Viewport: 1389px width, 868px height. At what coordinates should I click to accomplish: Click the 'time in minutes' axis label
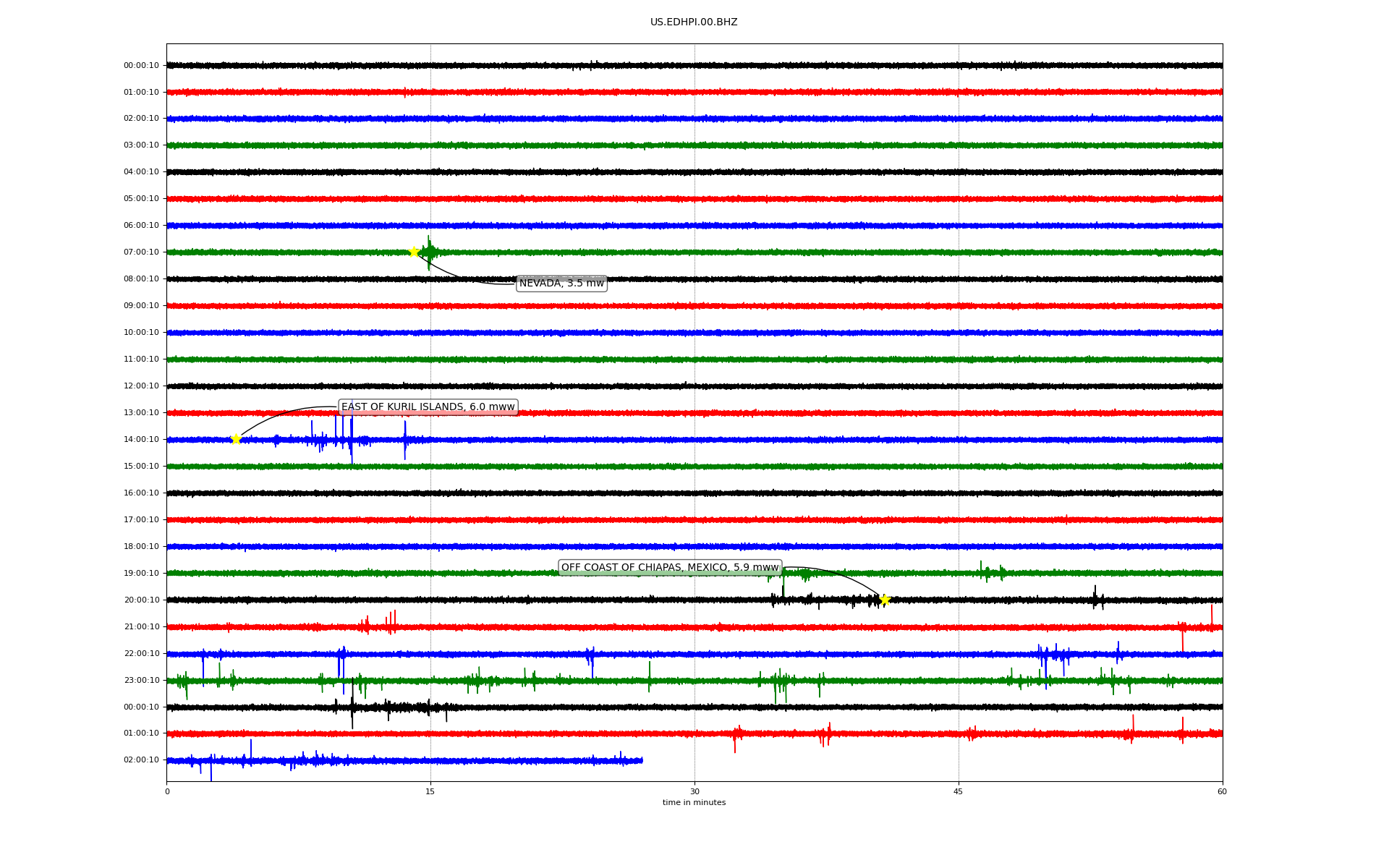694,803
